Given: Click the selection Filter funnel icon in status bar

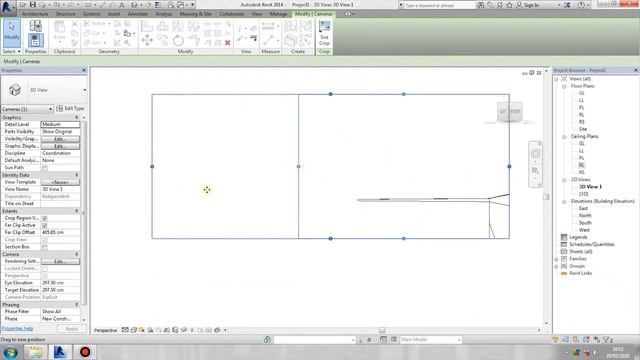Looking at the screenshot, I should (606, 340).
